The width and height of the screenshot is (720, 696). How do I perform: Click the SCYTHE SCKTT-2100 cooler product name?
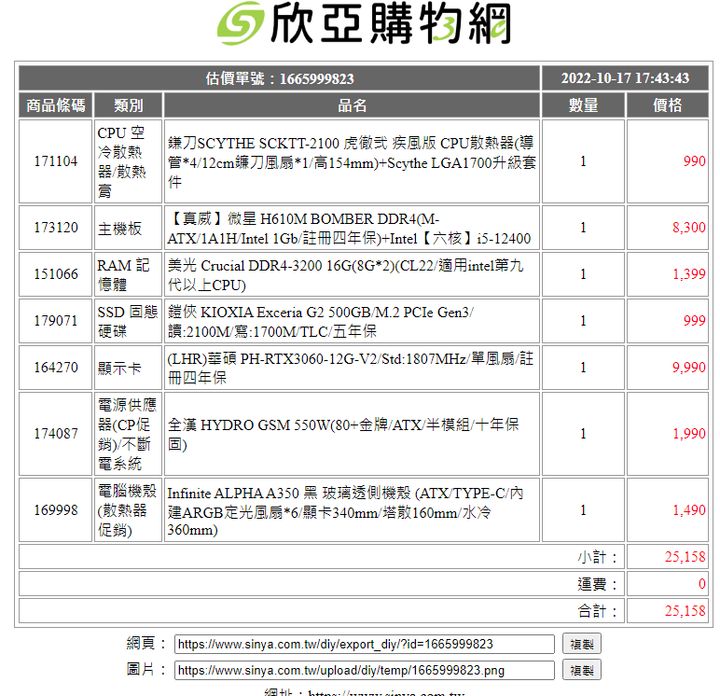tap(352, 163)
